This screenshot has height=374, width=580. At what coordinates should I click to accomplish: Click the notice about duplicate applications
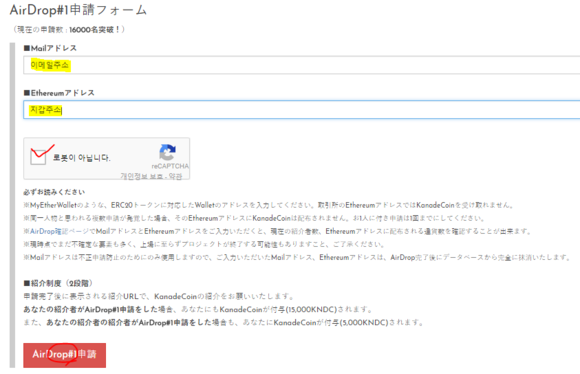tap(254, 218)
